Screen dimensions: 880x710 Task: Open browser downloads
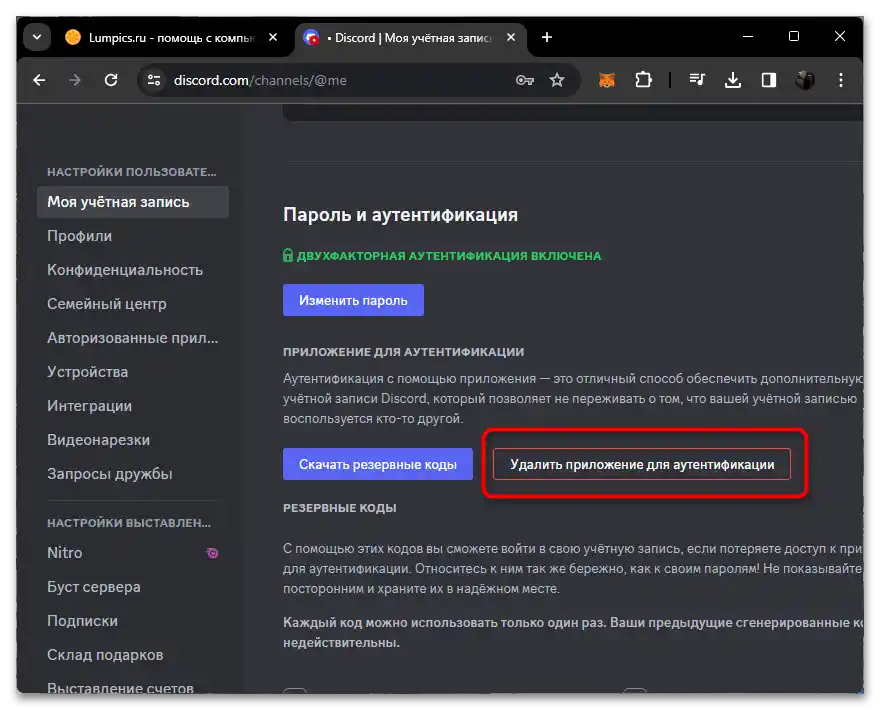(732, 80)
